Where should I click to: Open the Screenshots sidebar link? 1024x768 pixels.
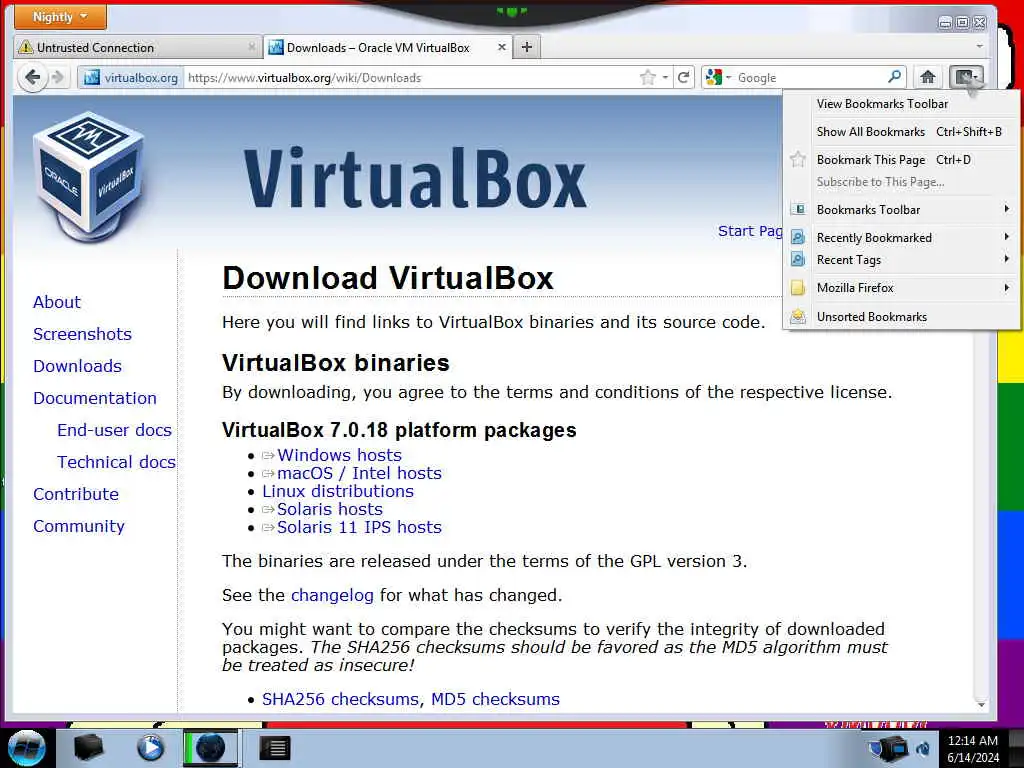click(82, 334)
